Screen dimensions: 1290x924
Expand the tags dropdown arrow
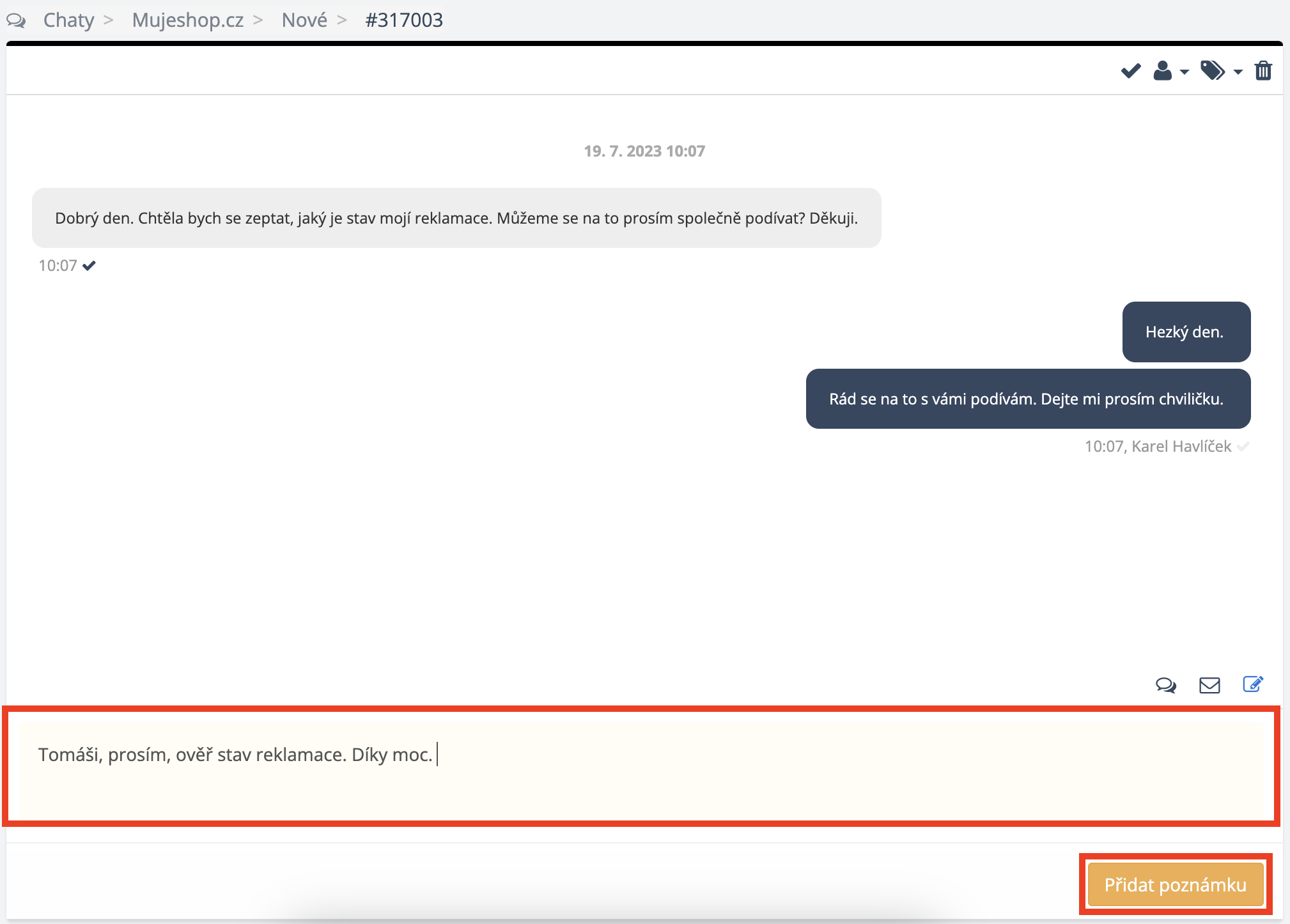pyautogui.click(x=1238, y=72)
